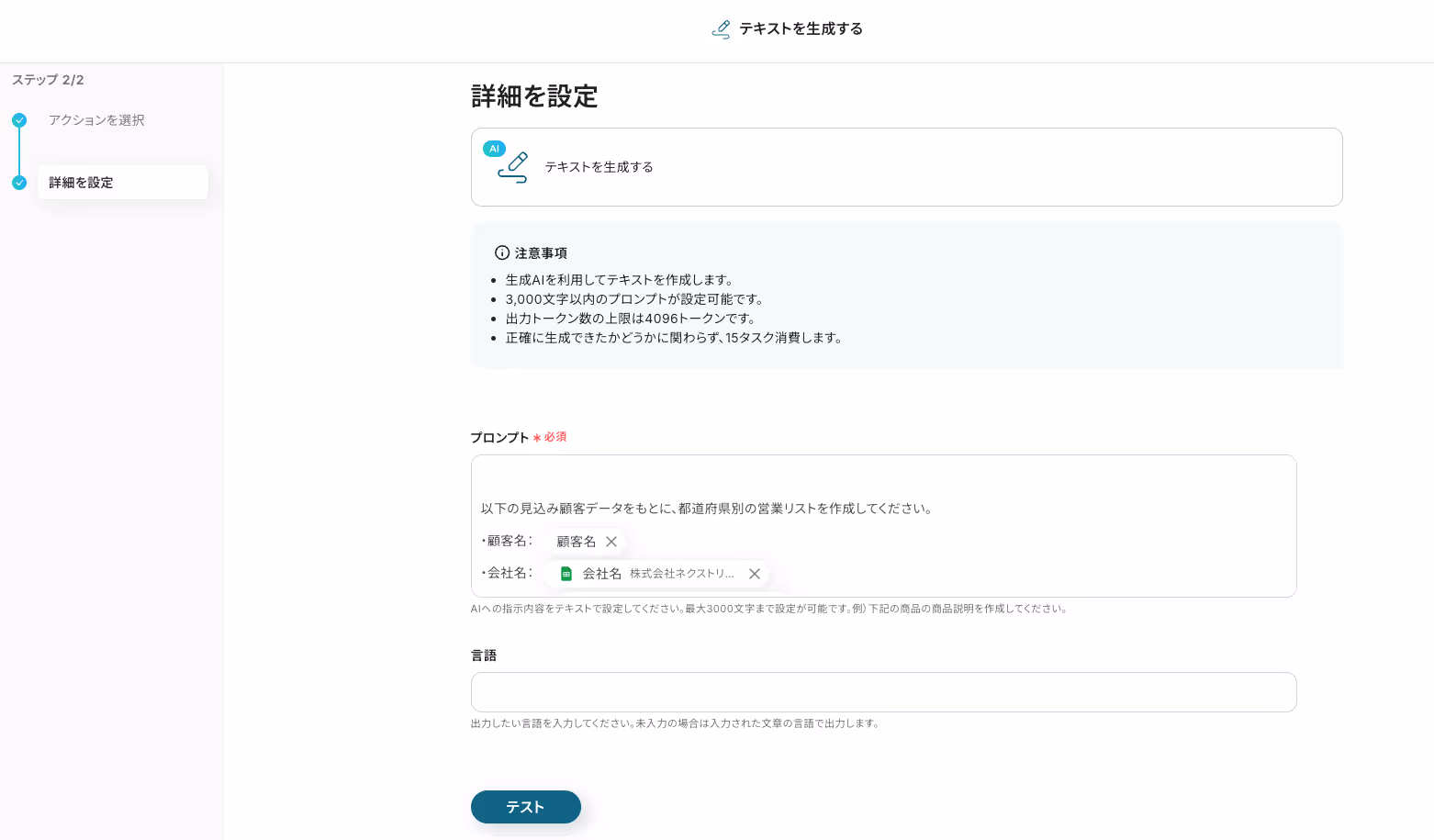Click the red 必須 marker
The image size is (1434, 840).
point(550,437)
